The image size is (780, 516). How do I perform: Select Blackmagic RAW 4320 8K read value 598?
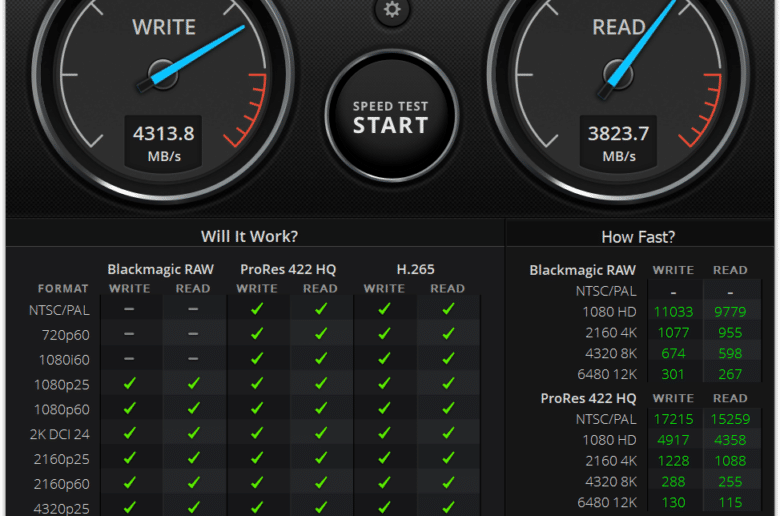[x=730, y=354]
